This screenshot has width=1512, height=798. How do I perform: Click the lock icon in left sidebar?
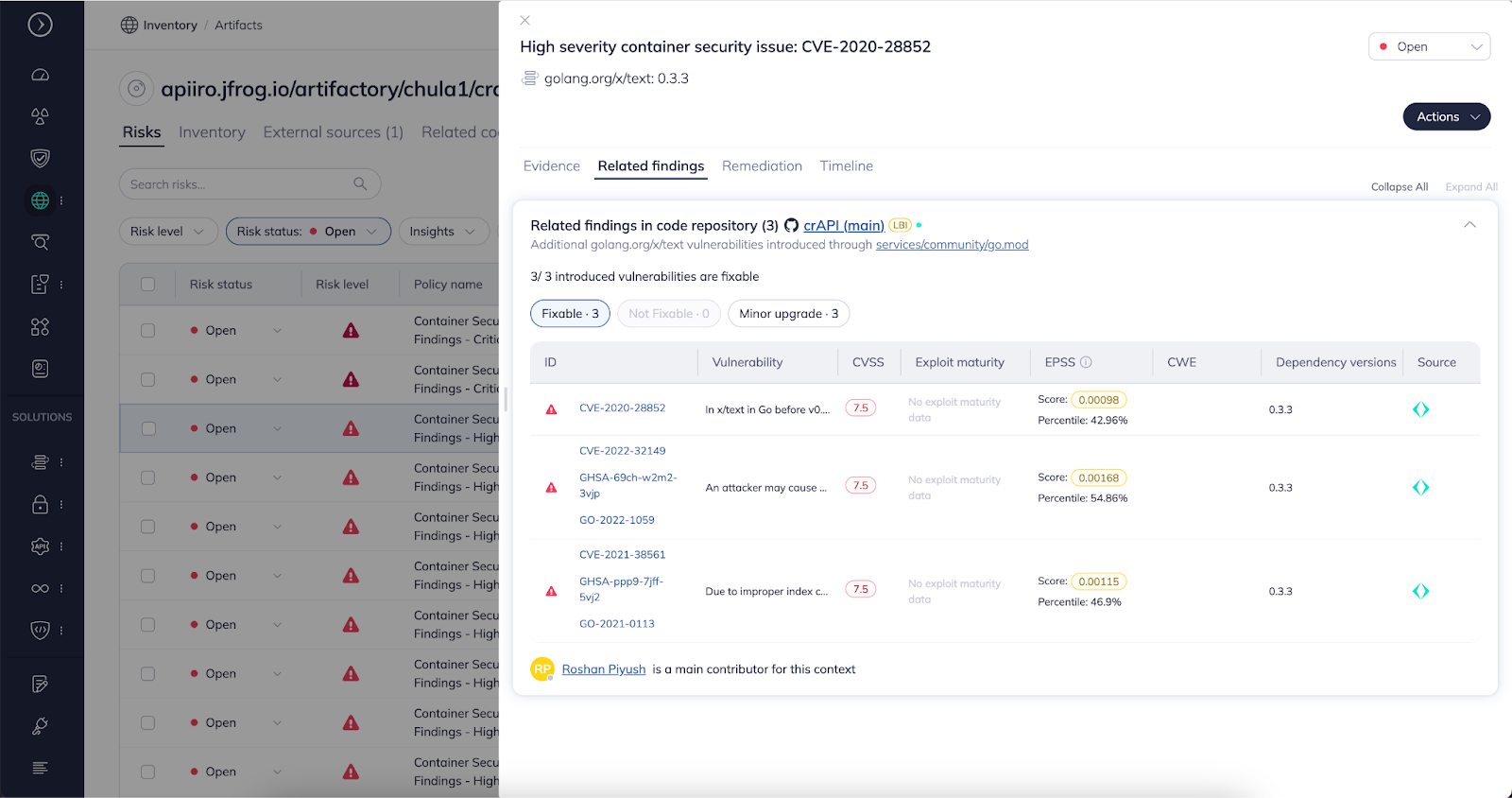pyautogui.click(x=40, y=505)
